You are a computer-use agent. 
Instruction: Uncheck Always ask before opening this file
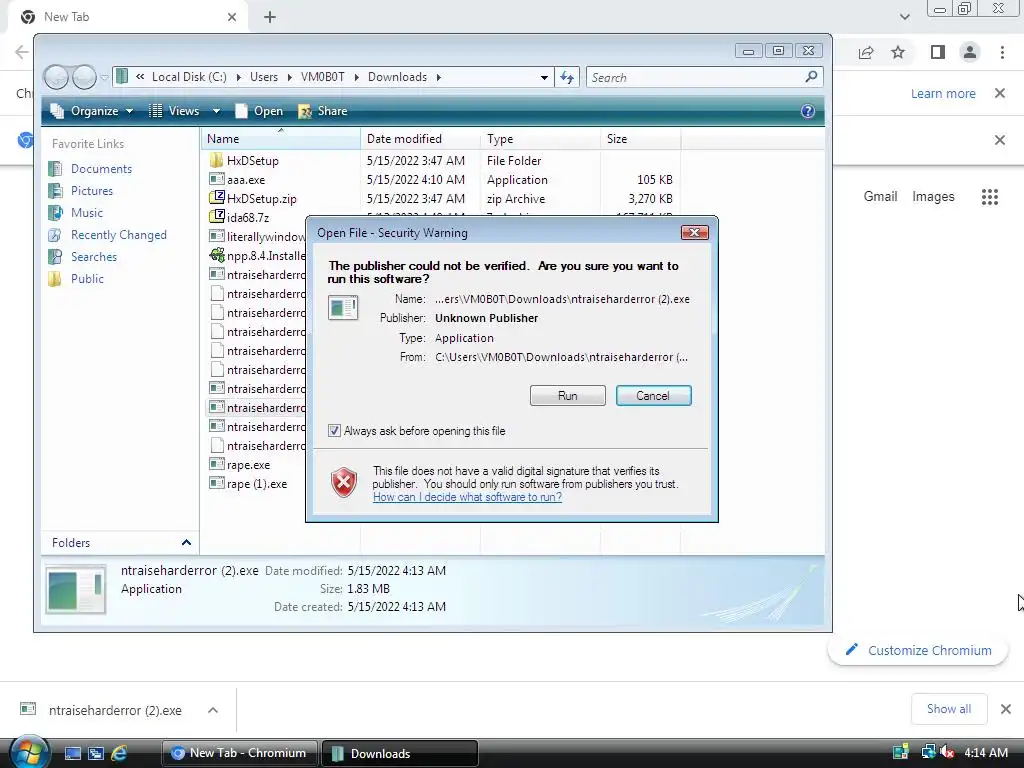[x=334, y=431]
